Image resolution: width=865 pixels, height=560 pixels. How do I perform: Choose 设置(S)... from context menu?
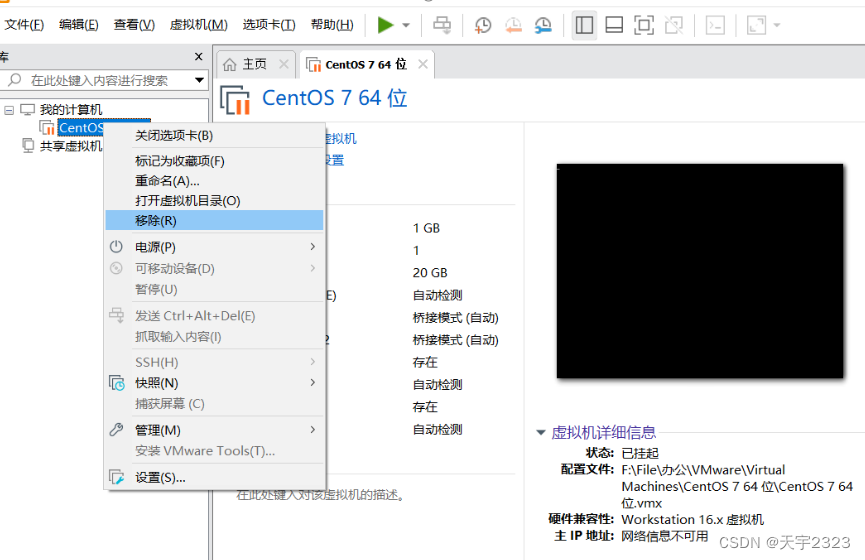click(214, 478)
